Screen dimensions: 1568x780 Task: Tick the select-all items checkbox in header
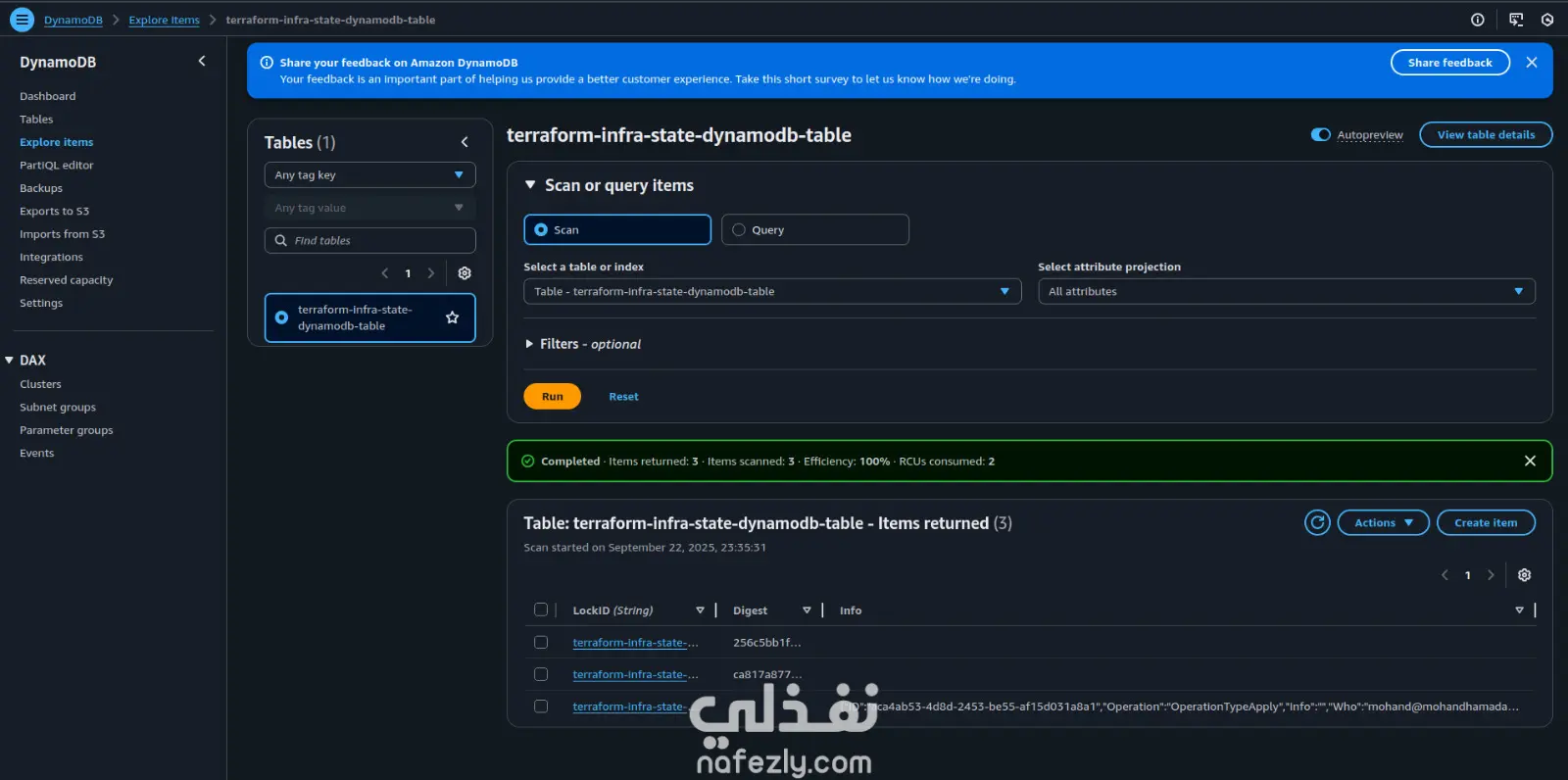541,609
